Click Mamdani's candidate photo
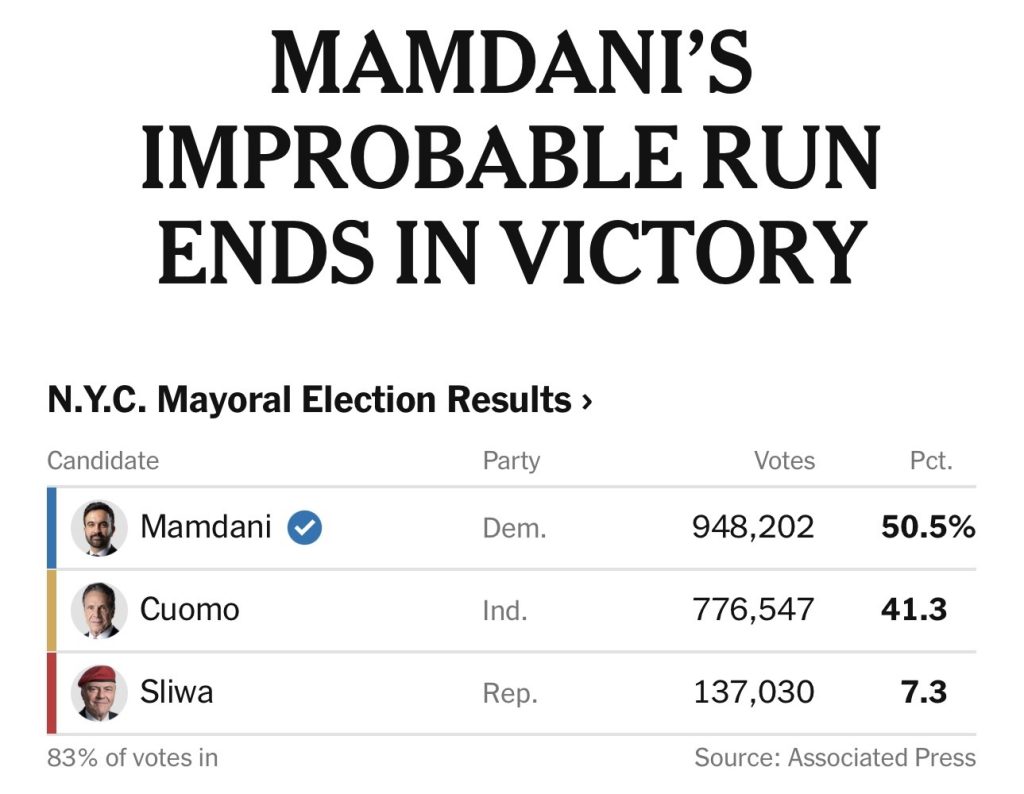 [x=99, y=528]
